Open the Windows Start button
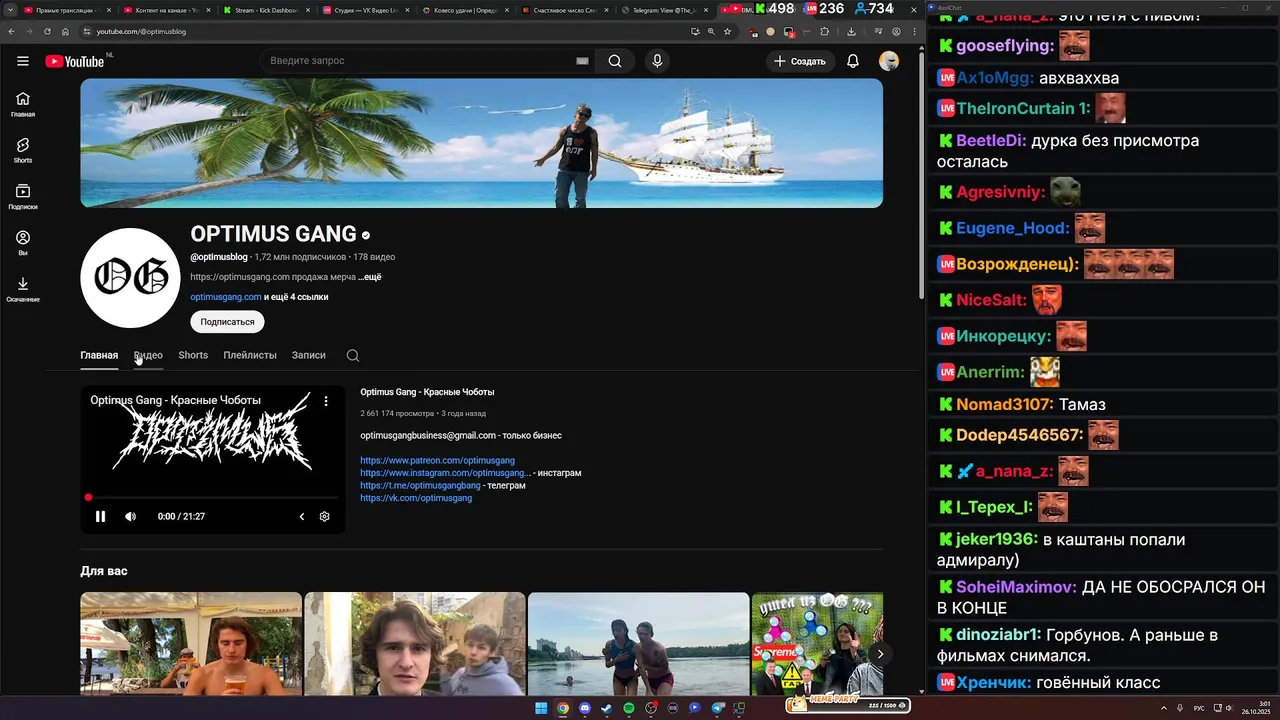Image resolution: width=1280 pixels, height=720 pixels. pyautogui.click(x=541, y=708)
